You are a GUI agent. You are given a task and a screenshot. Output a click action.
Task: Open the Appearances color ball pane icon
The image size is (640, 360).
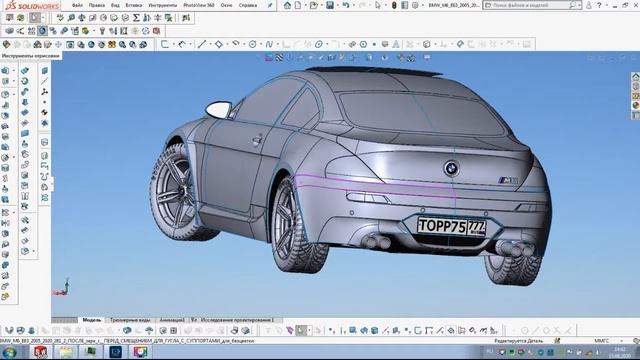(636, 106)
